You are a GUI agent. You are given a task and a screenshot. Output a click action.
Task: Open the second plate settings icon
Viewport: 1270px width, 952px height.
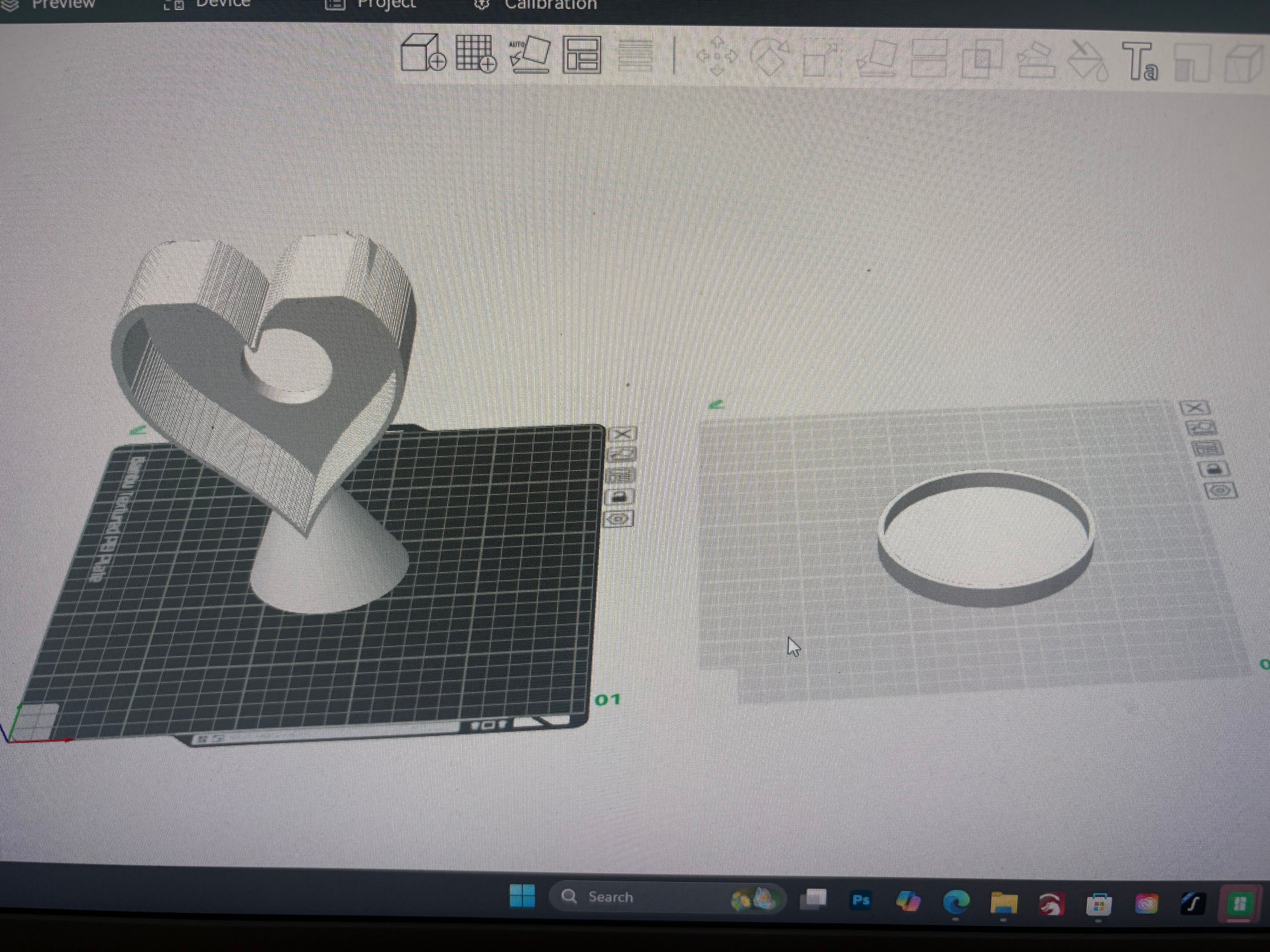point(1220,491)
